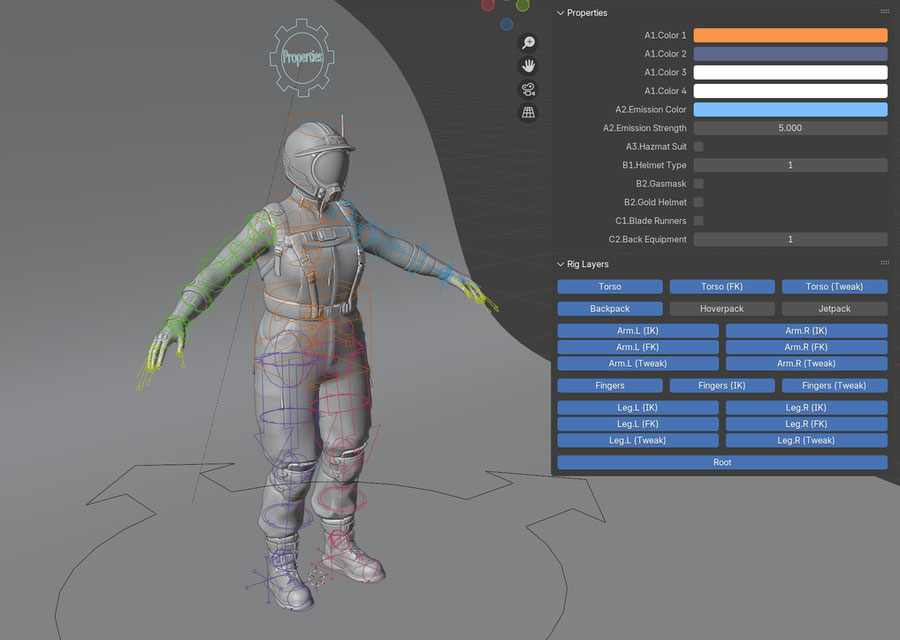Enable the A3.Hazmat Suit checkbox

696,146
